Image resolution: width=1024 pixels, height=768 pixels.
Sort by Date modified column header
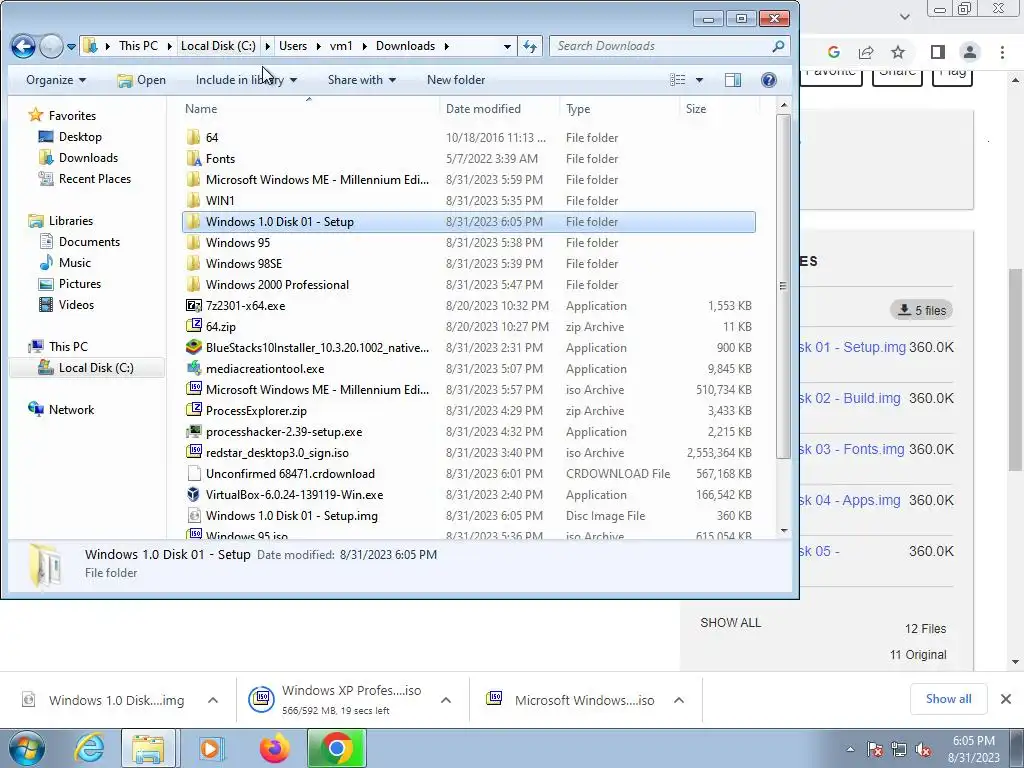click(x=500, y=109)
